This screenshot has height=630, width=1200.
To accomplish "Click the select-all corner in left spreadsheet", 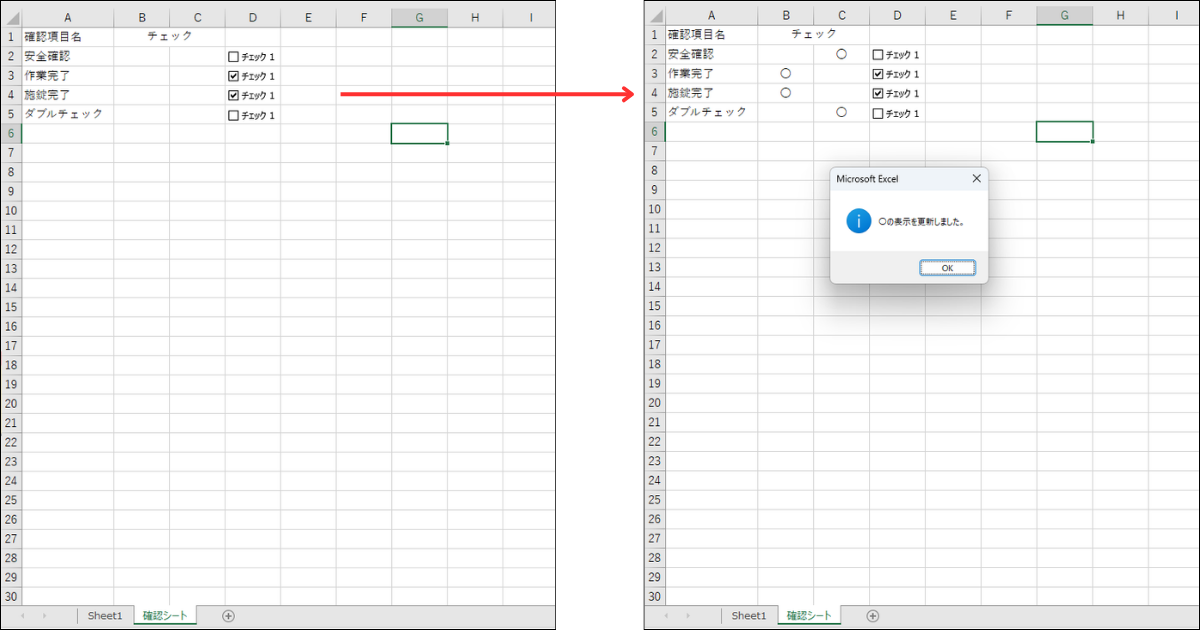I will click(x=11, y=18).
